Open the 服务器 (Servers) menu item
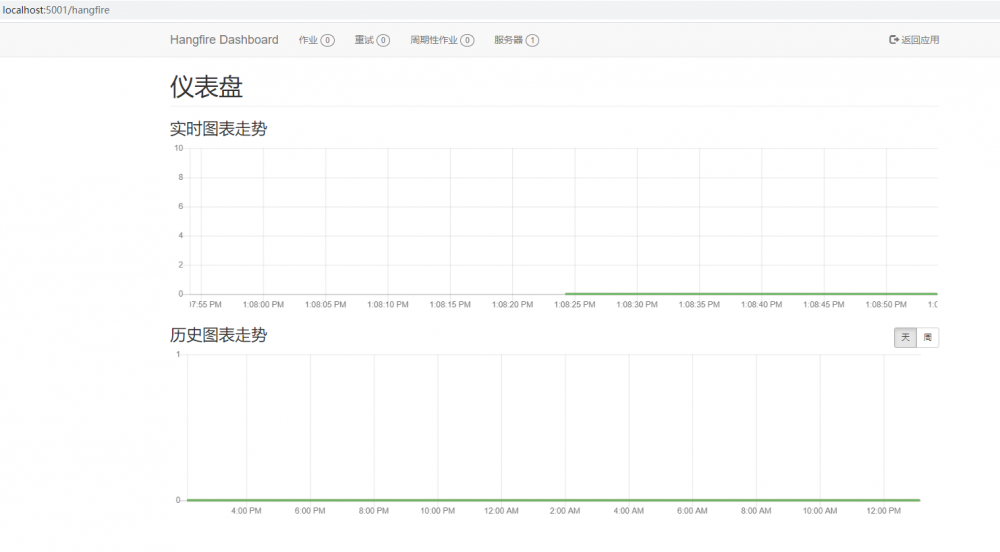Image resolution: width=1000 pixels, height=552 pixels. coord(516,40)
